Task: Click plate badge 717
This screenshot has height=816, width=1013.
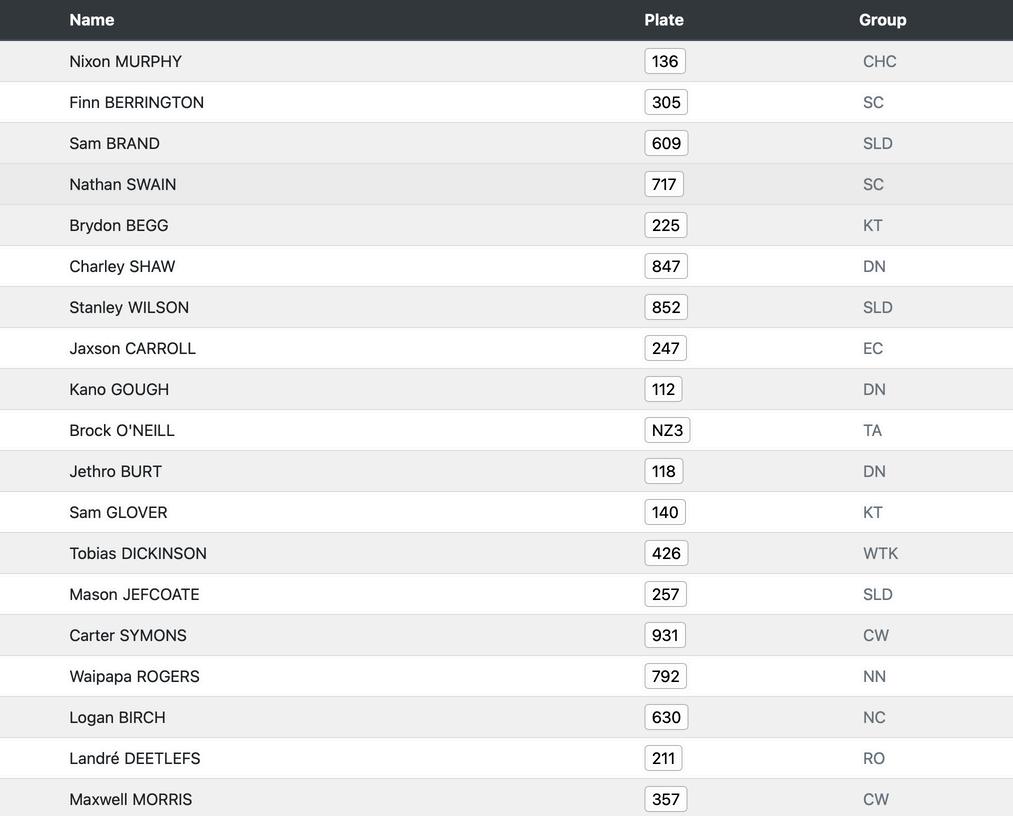Action: click(x=664, y=184)
